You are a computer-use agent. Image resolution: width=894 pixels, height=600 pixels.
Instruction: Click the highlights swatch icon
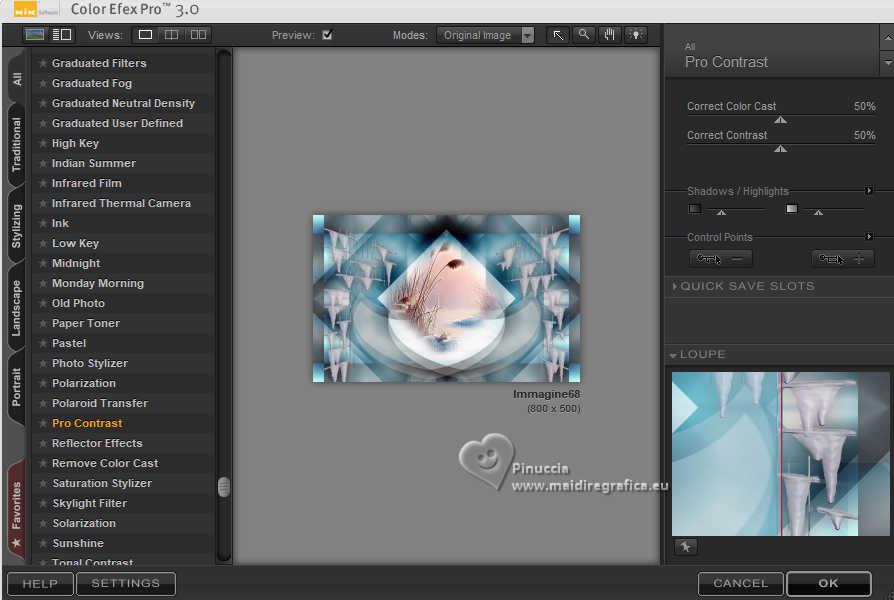[x=791, y=209]
